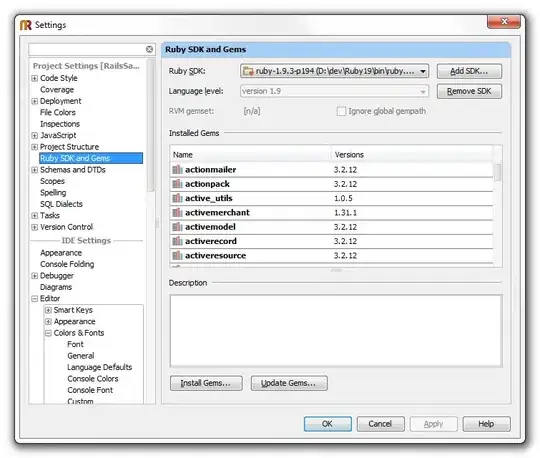Select Console Font item
Viewport: 540px width, 458px height.
tap(90, 390)
